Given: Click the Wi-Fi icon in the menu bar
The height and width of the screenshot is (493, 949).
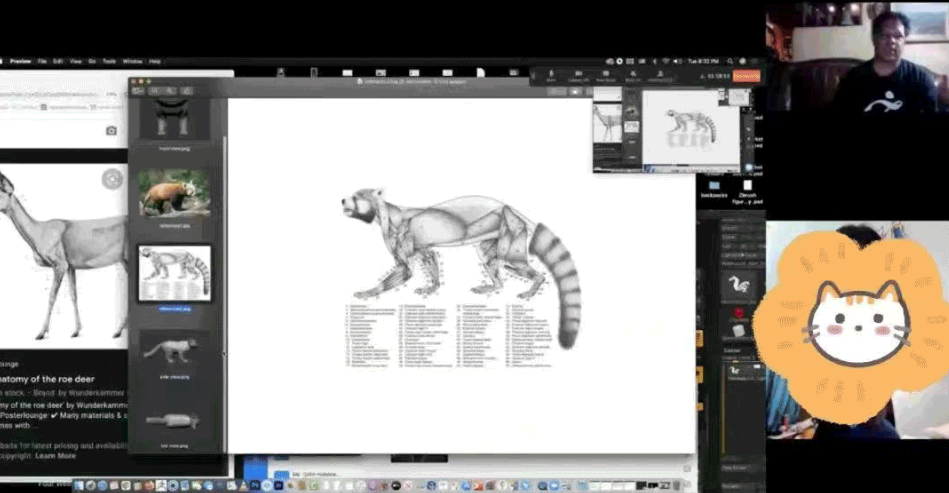Looking at the screenshot, I should [x=666, y=62].
